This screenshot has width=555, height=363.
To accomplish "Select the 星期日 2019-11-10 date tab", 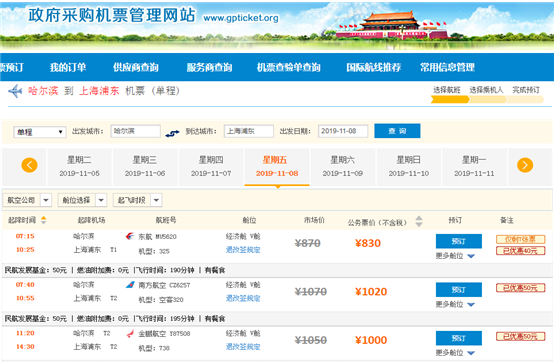I will 408,167.
